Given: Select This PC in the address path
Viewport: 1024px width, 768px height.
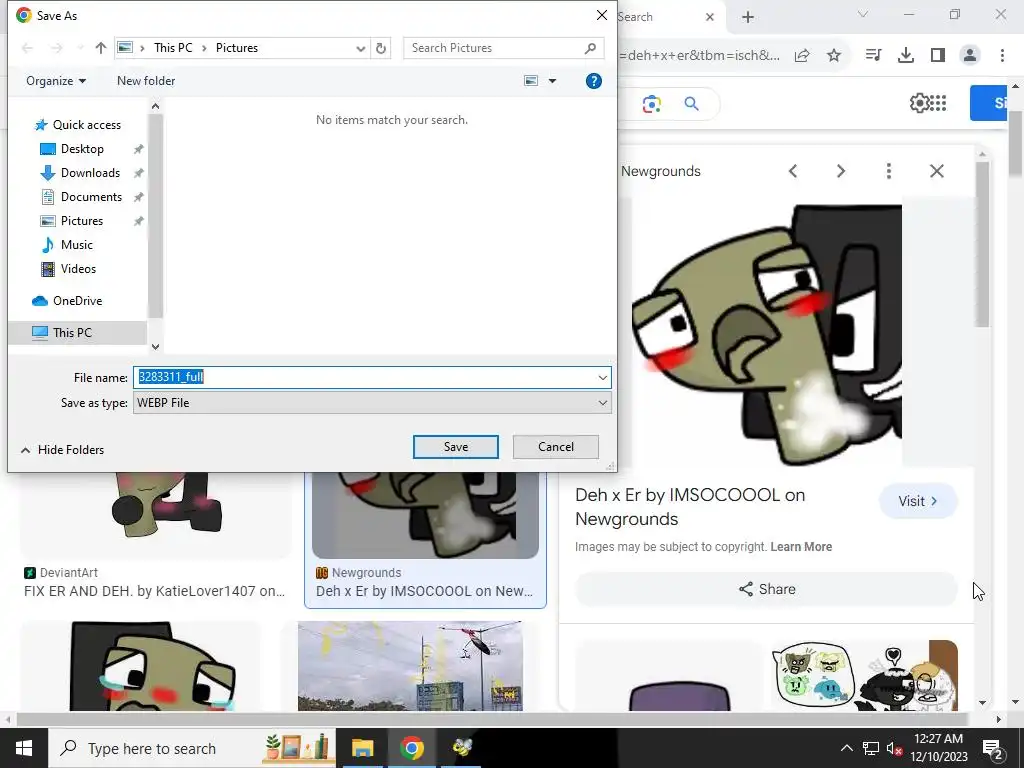Looking at the screenshot, I should click(x=173, y=48).
